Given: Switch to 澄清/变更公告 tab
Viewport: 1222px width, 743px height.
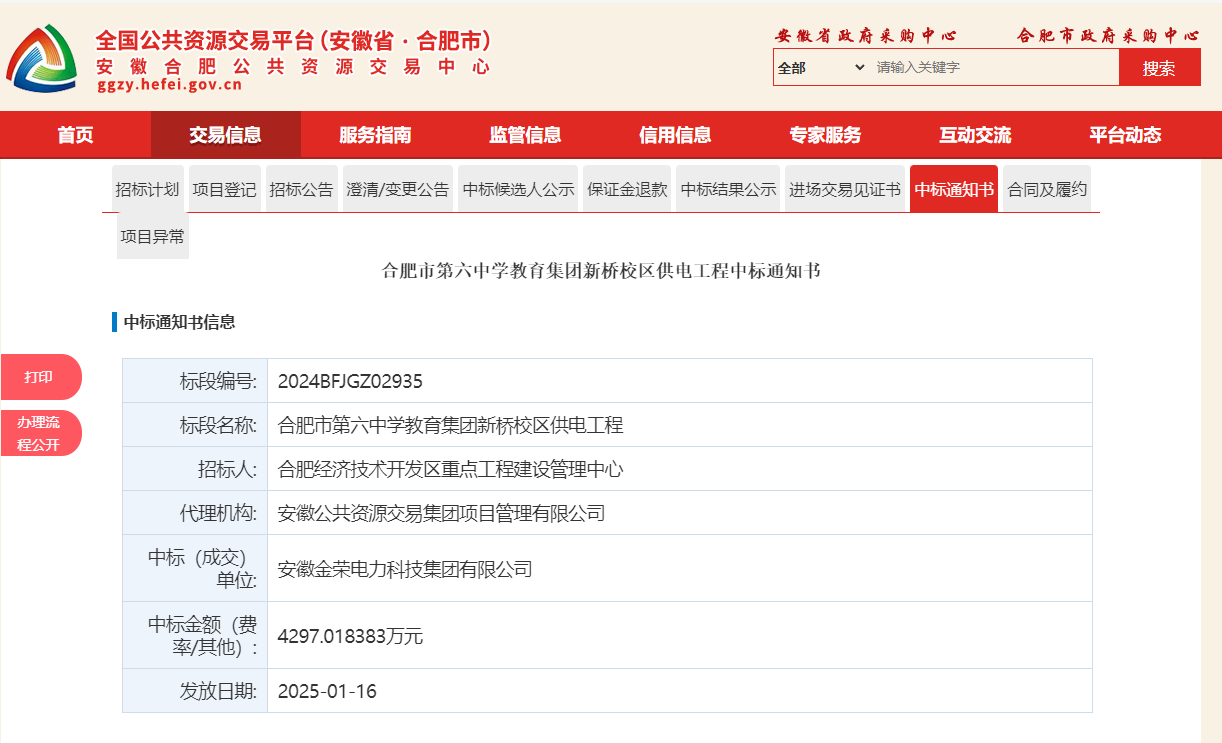Looking at the screenshot, I should 397,189.
